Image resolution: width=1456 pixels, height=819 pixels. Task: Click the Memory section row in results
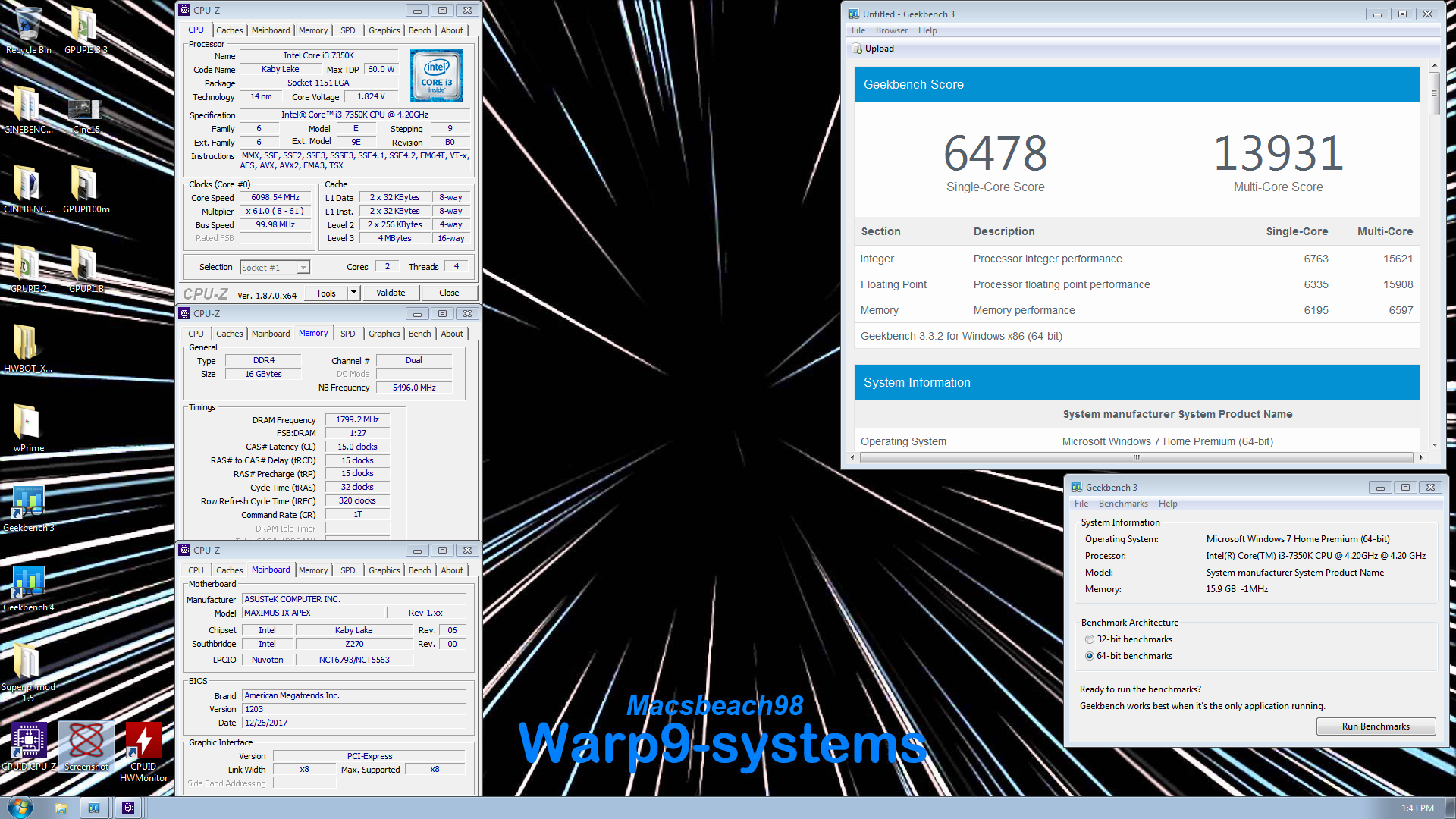(x=1136, y=310)
